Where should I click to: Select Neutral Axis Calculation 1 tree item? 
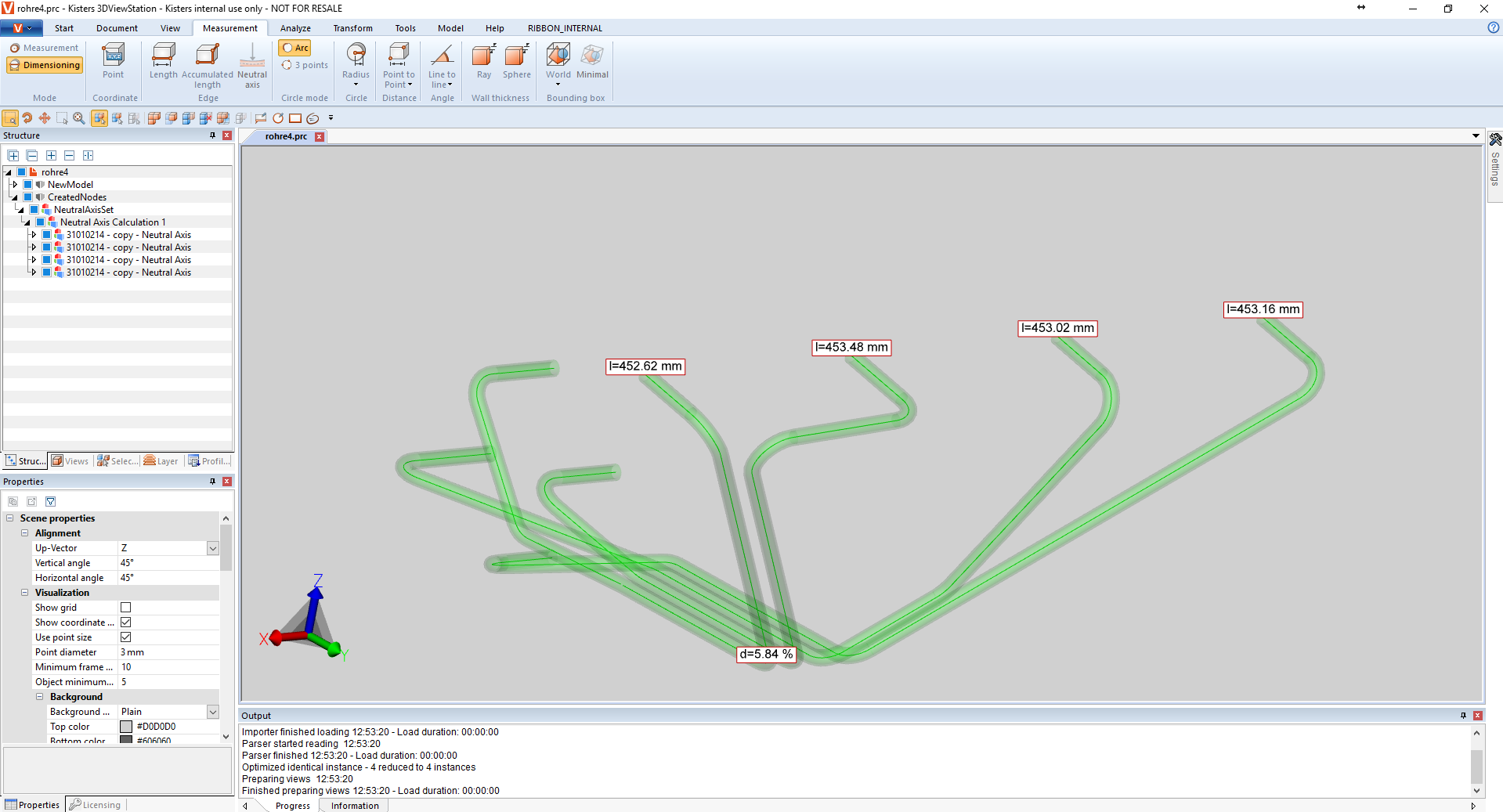113,222
